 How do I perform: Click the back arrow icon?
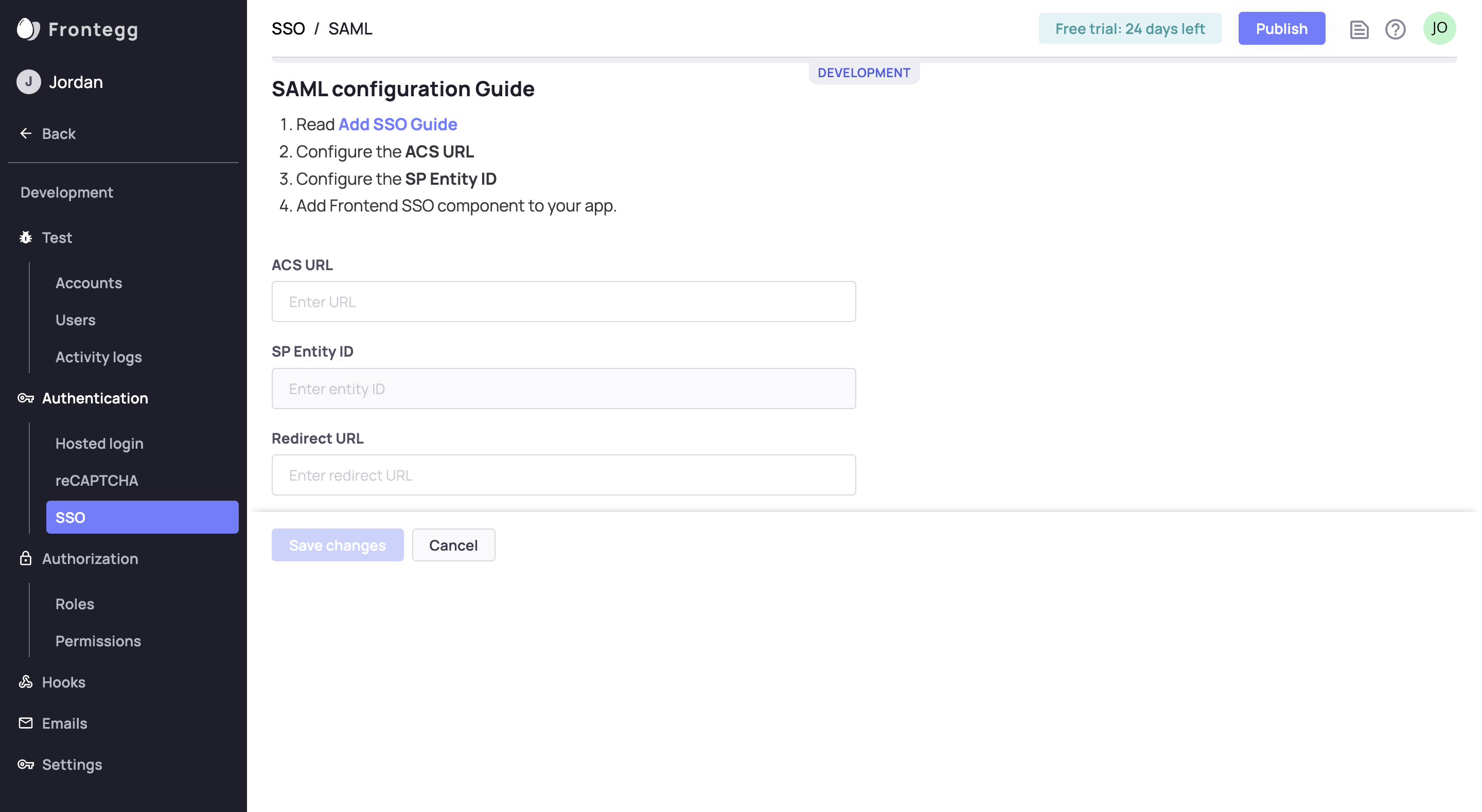click(26, 133)
